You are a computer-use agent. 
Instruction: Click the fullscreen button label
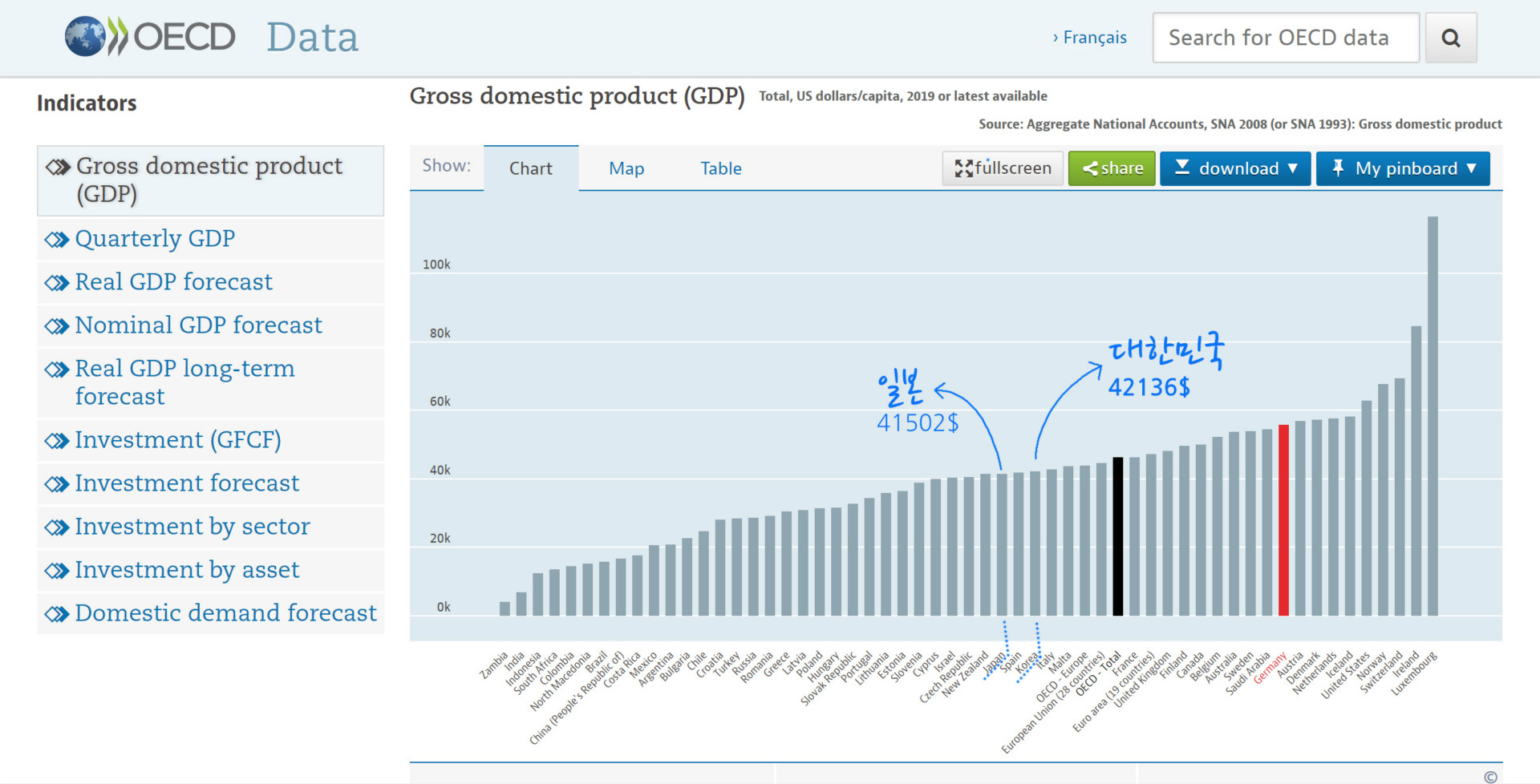(1013, 168)
